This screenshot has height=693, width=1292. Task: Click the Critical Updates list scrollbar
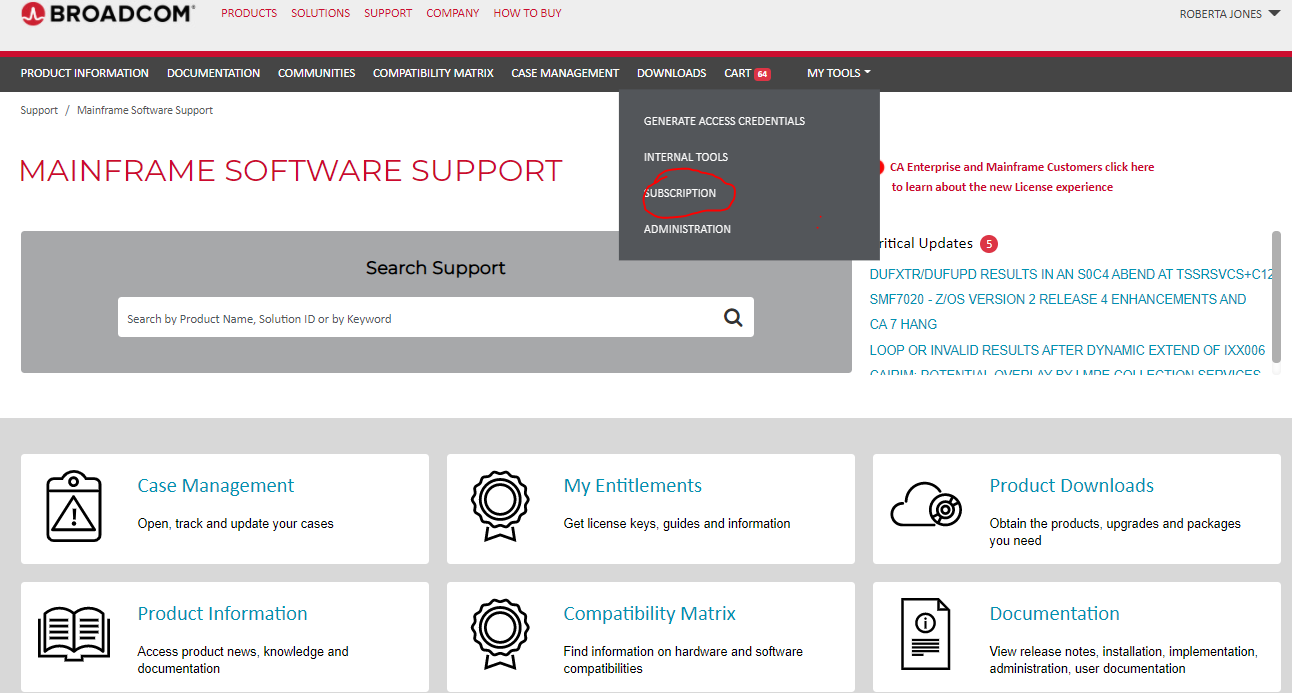(1276, 300)
